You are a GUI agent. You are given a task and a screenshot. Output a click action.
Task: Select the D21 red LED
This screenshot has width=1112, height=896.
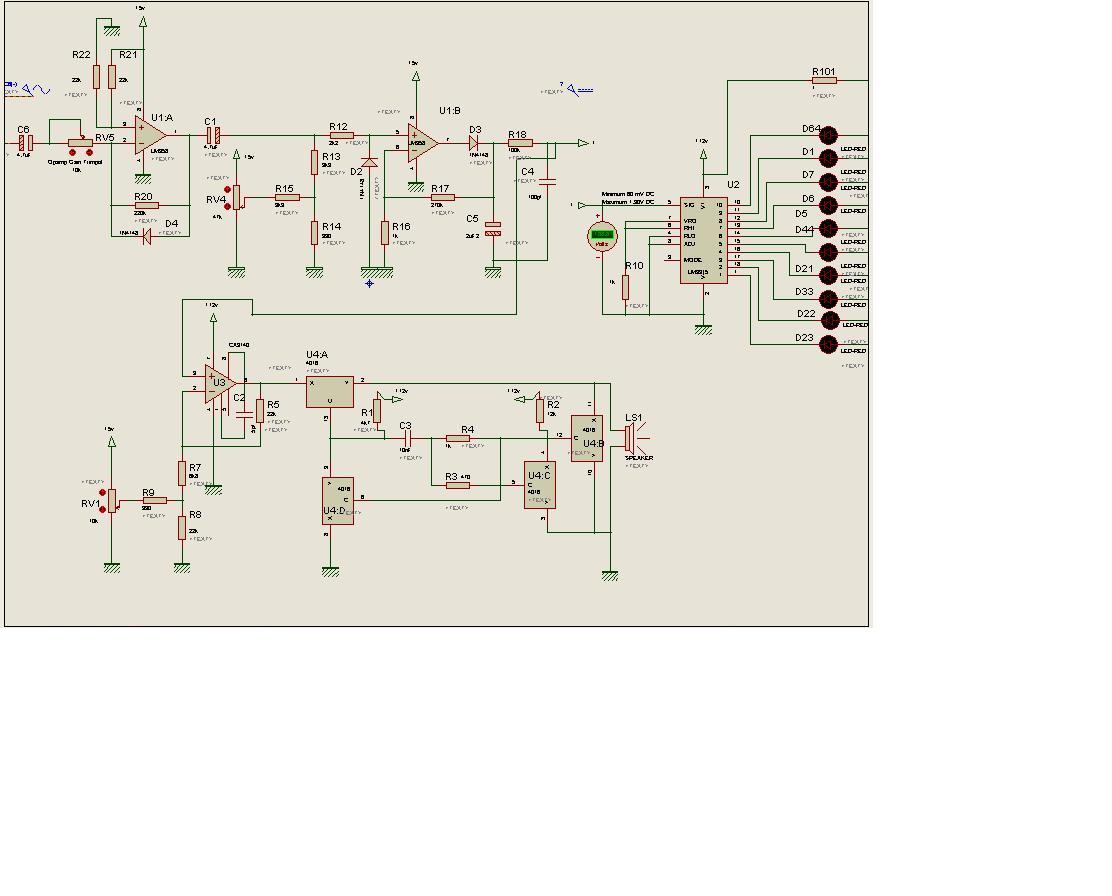click(828, 275)
